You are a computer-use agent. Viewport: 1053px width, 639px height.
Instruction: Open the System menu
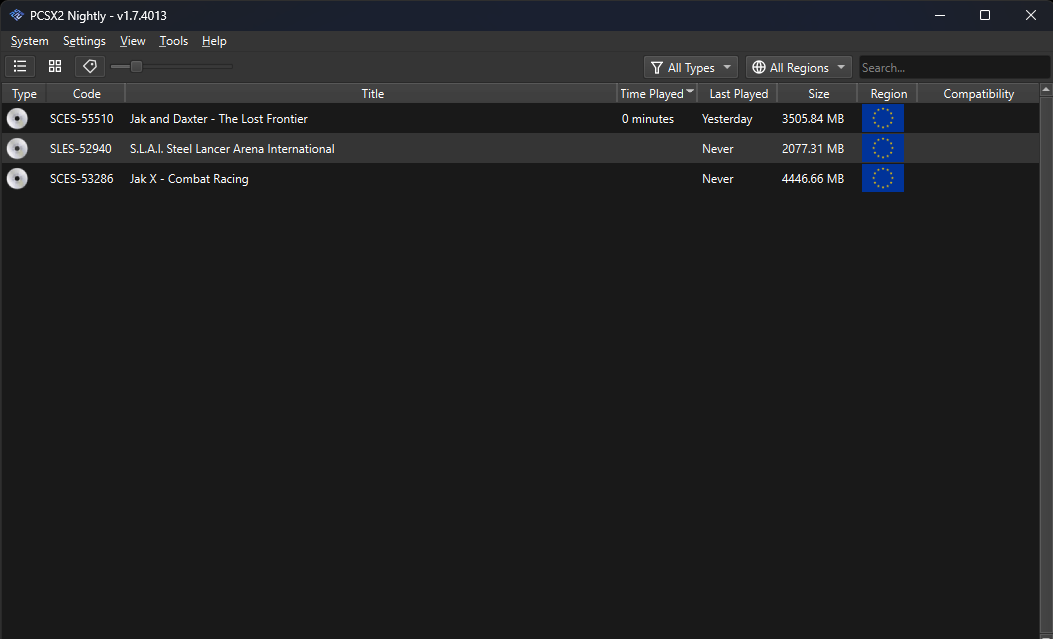click(x=30, y=41)
